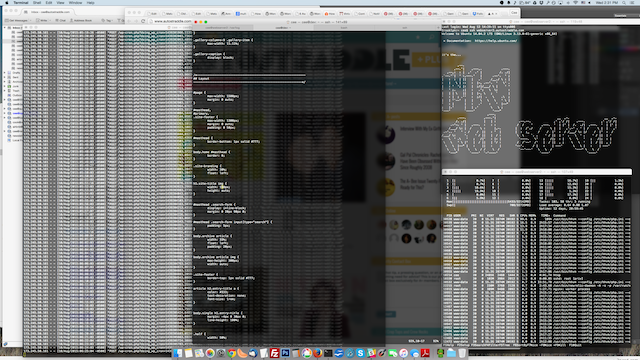Open the Edit menu

49,2
